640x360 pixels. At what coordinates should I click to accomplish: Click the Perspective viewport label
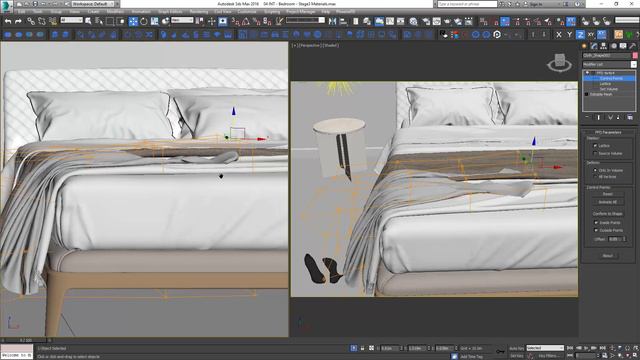[310, 45]
